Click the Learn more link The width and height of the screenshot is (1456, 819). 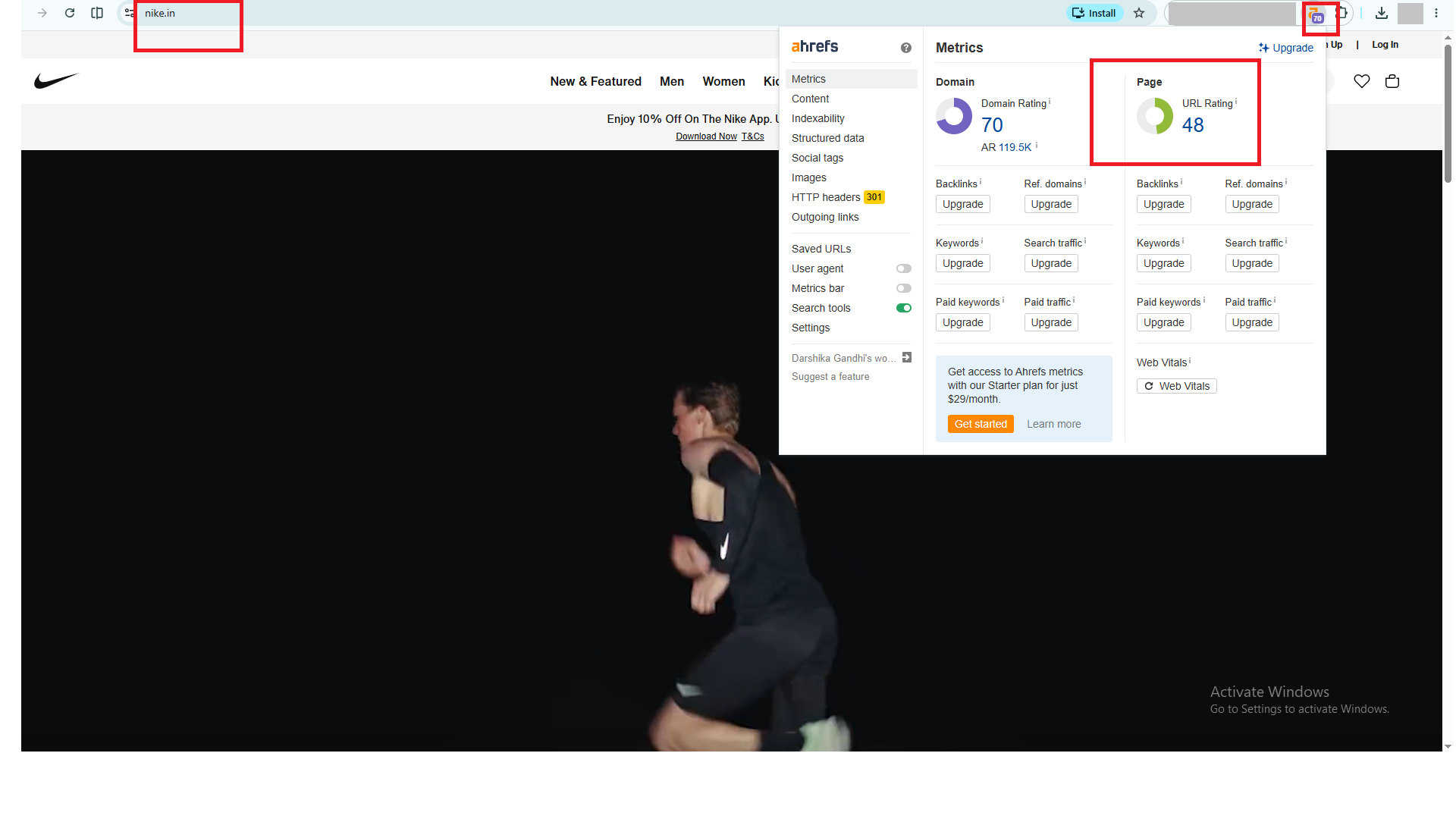(1053, 424)
